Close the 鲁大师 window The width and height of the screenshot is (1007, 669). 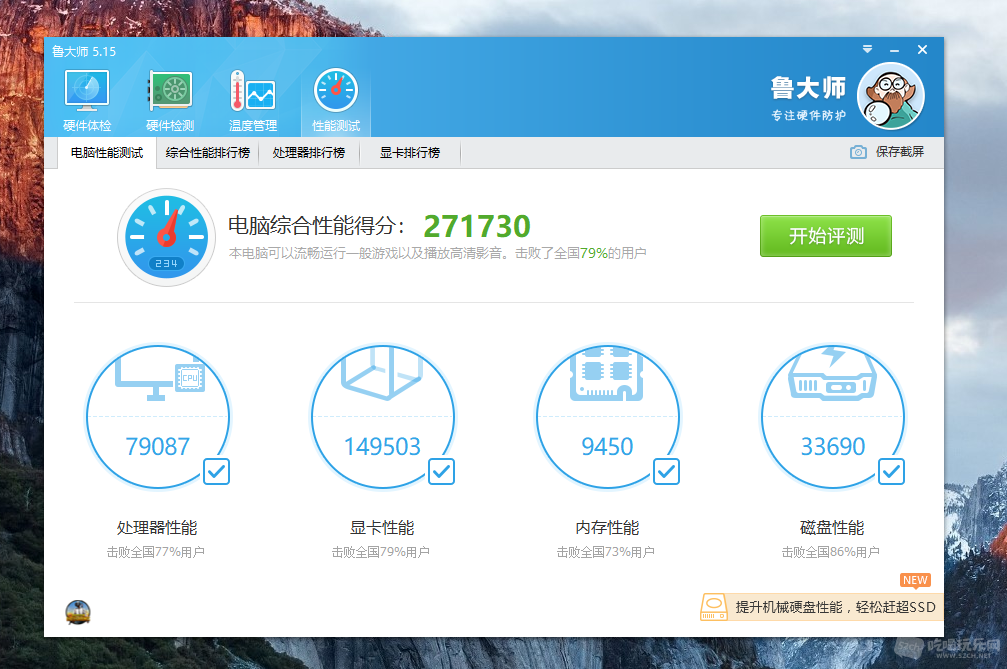(923, 49)
